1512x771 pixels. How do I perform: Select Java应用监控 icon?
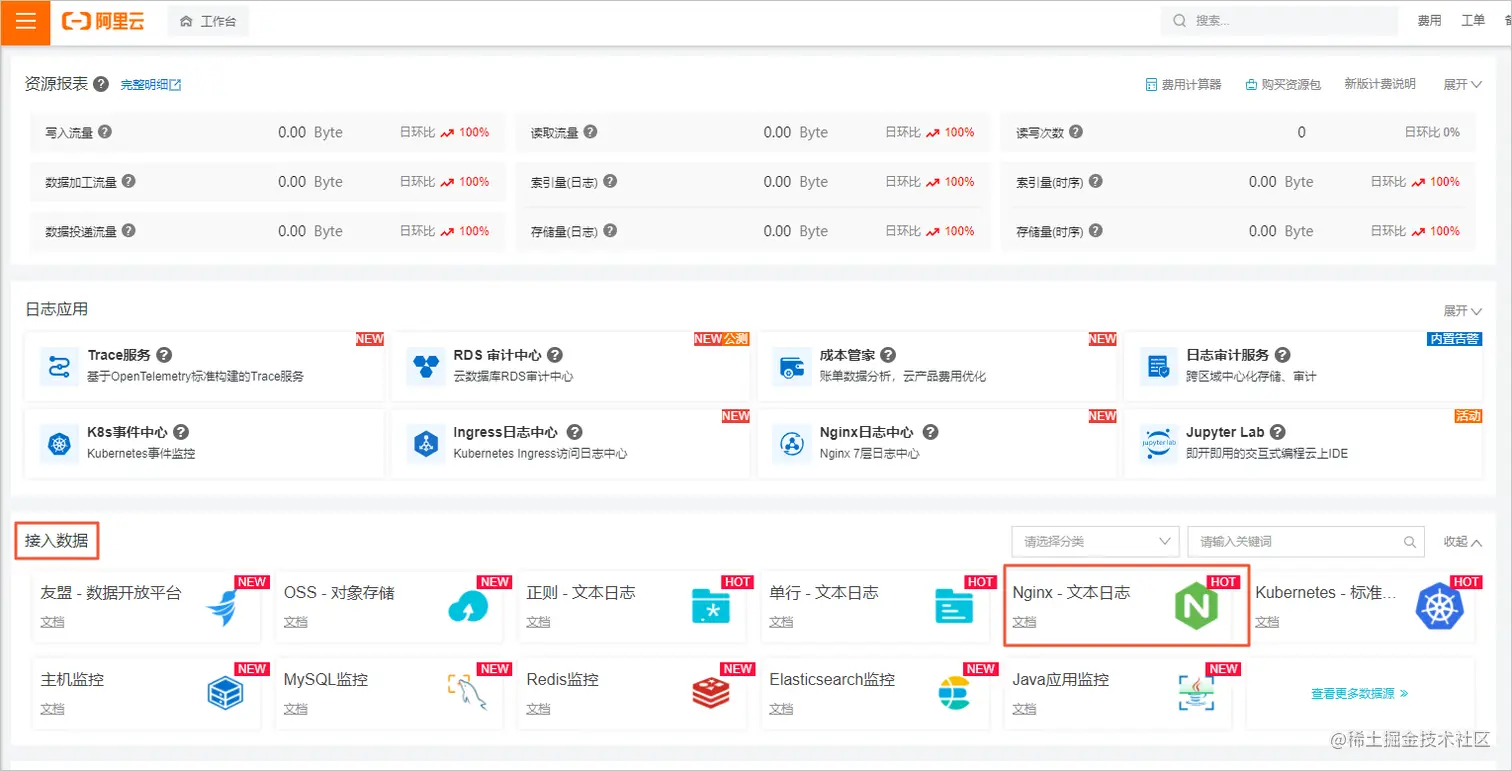pos(1196,692)
